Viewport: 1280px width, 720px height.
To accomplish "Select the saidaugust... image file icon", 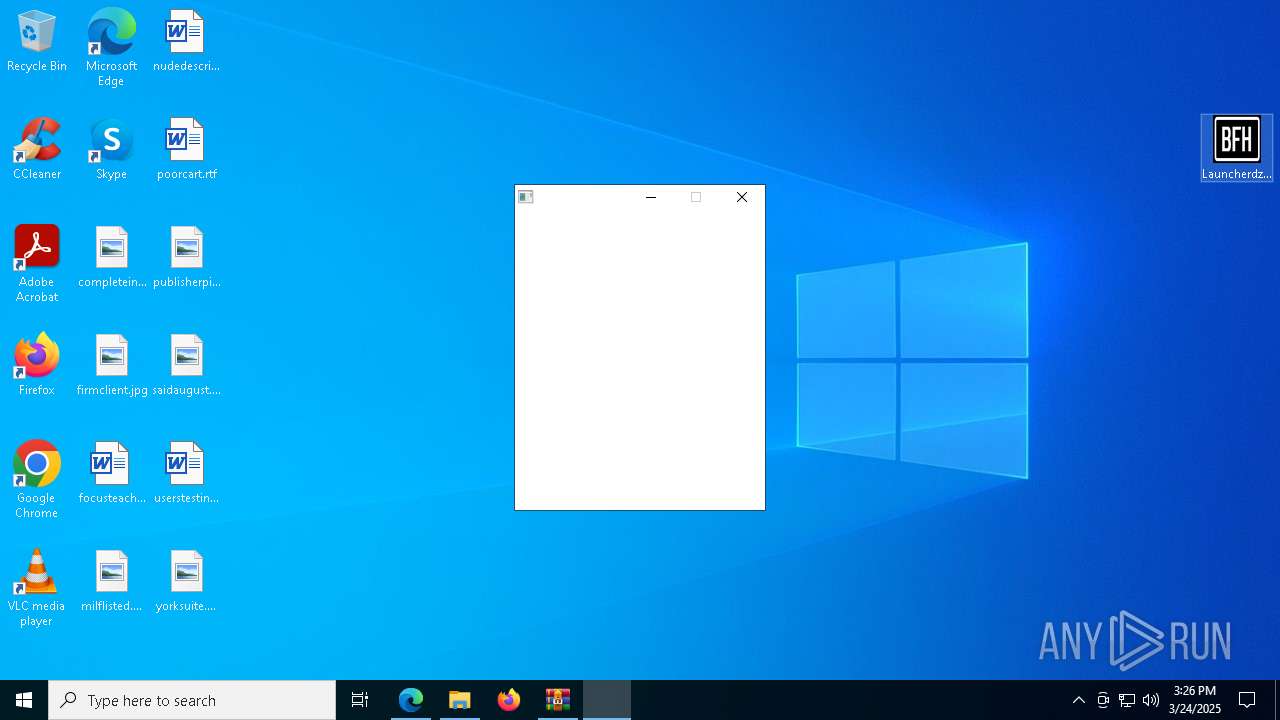I will click(x=186, y=365).
